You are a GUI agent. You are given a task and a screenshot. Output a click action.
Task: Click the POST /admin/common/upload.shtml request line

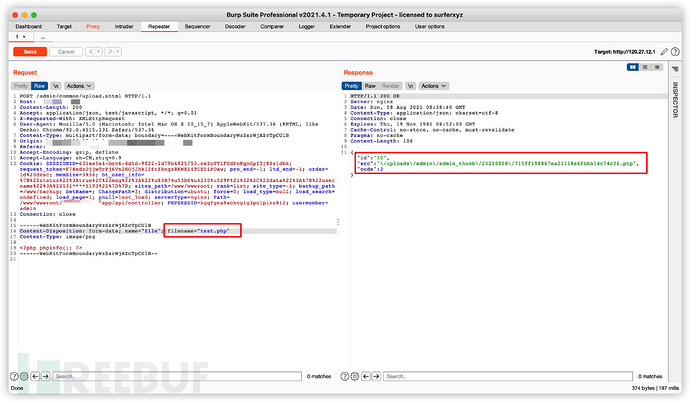click(x=85, y=96)
